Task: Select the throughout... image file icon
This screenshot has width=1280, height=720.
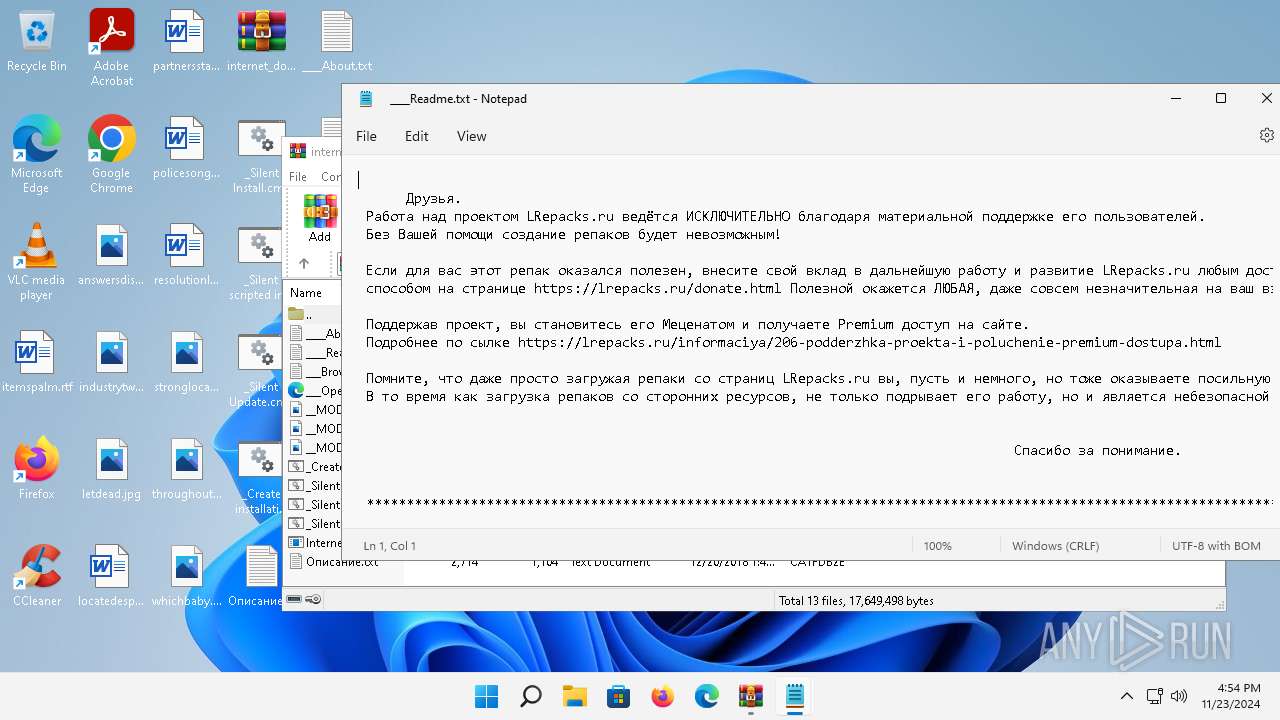Action: click(x=186, y=468)
